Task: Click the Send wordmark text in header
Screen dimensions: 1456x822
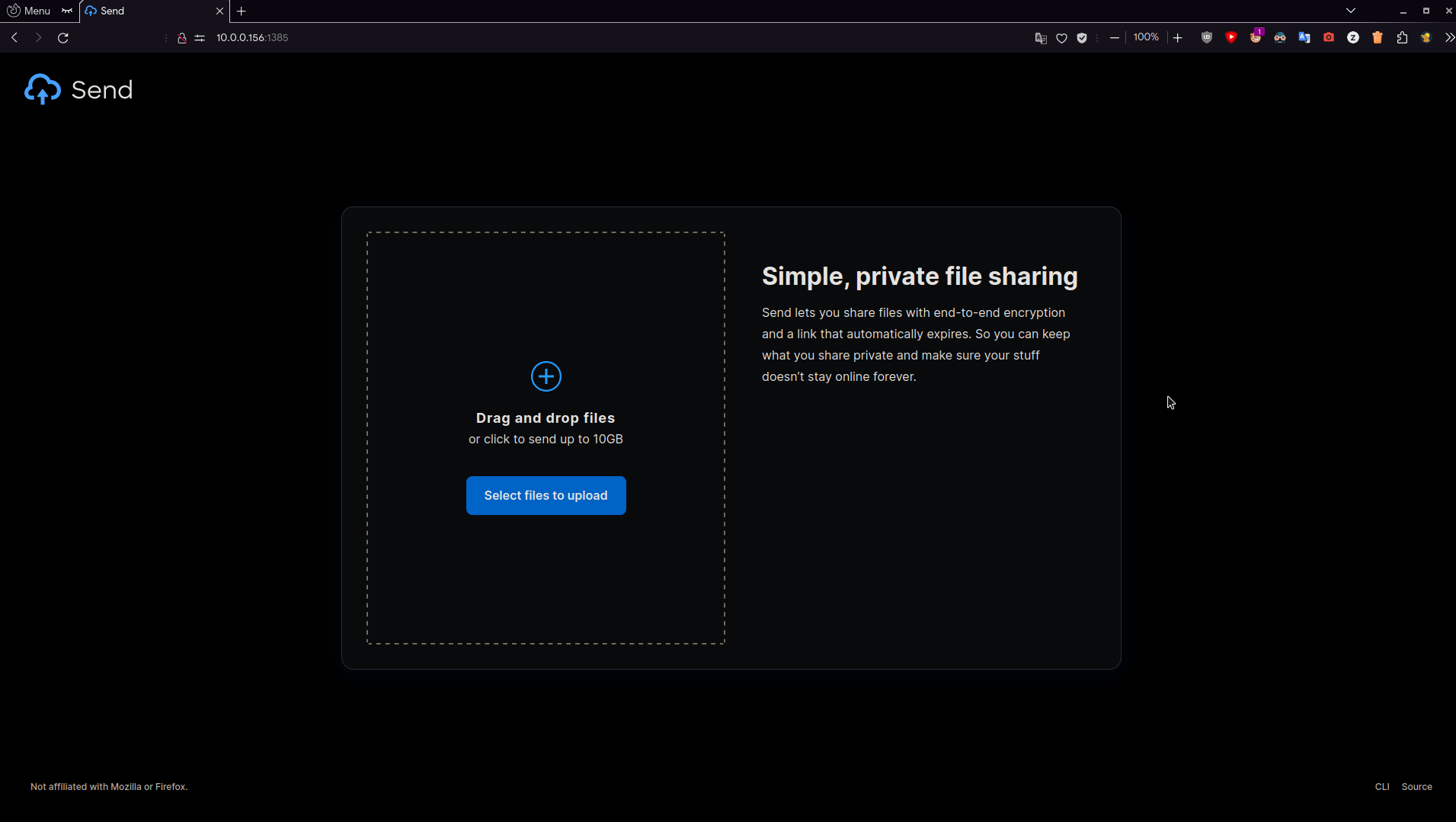Action: (102, 90)
